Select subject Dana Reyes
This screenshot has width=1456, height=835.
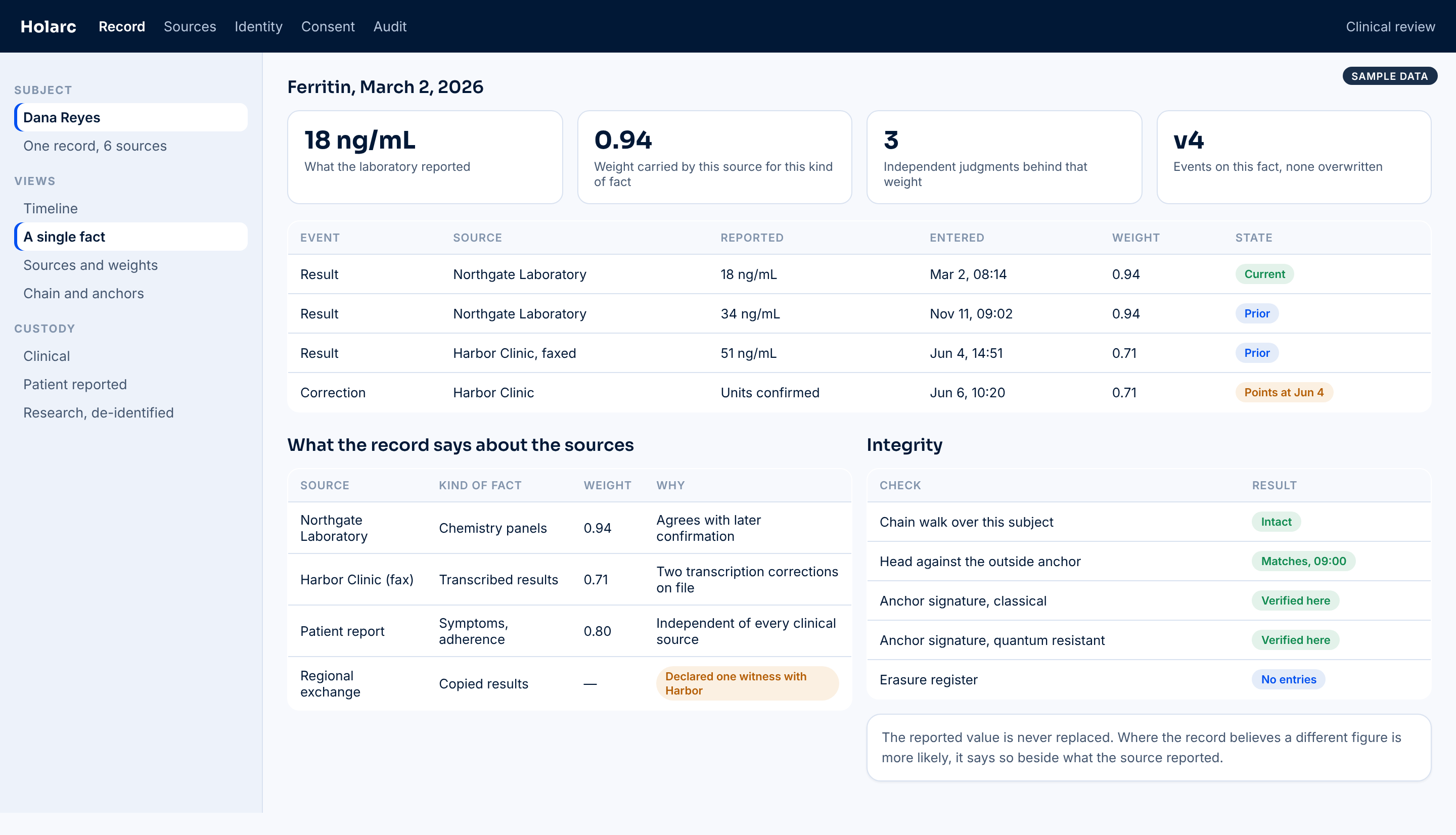[x=131, y=118]
